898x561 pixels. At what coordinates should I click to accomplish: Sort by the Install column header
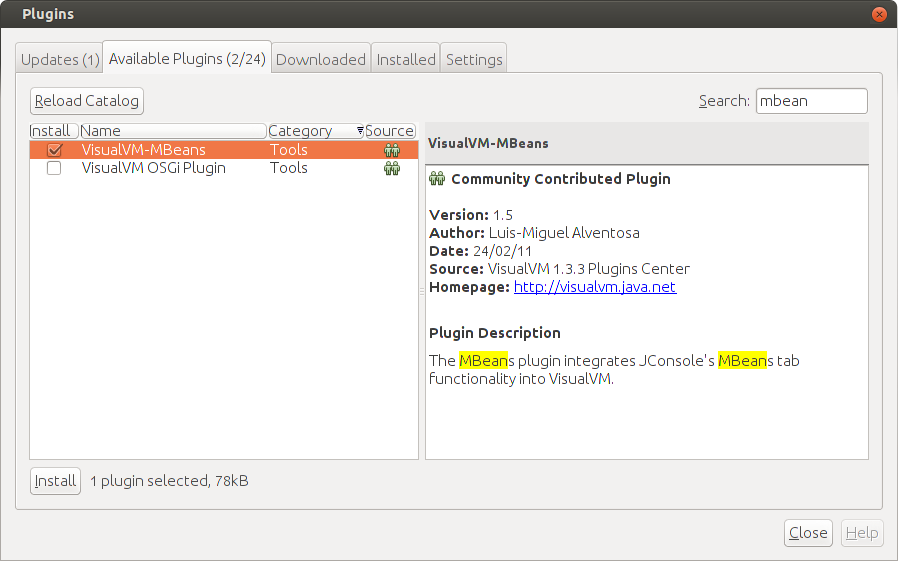(x=54, y=131)
